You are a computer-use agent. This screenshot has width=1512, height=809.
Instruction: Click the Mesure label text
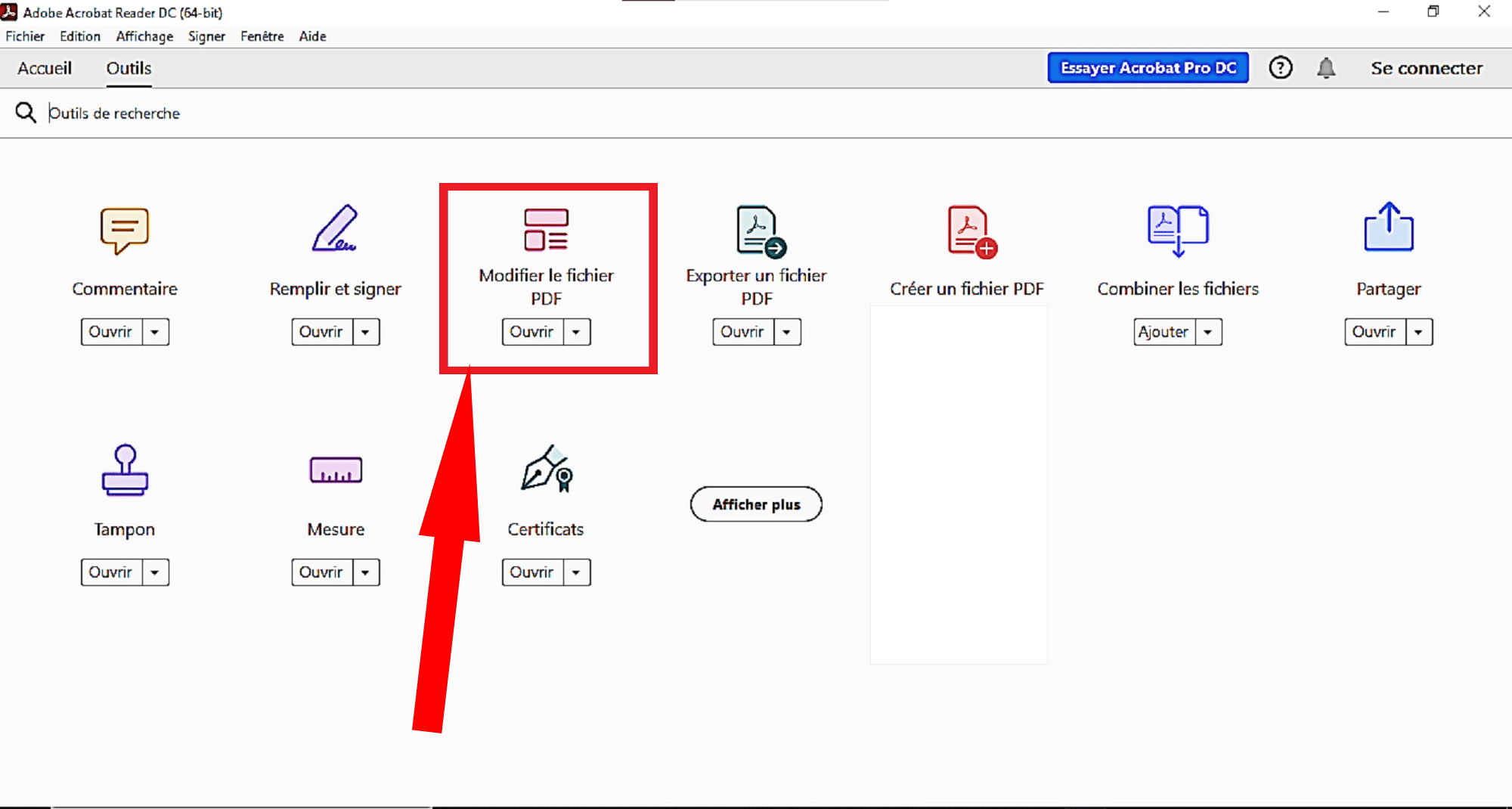point(336,529)
